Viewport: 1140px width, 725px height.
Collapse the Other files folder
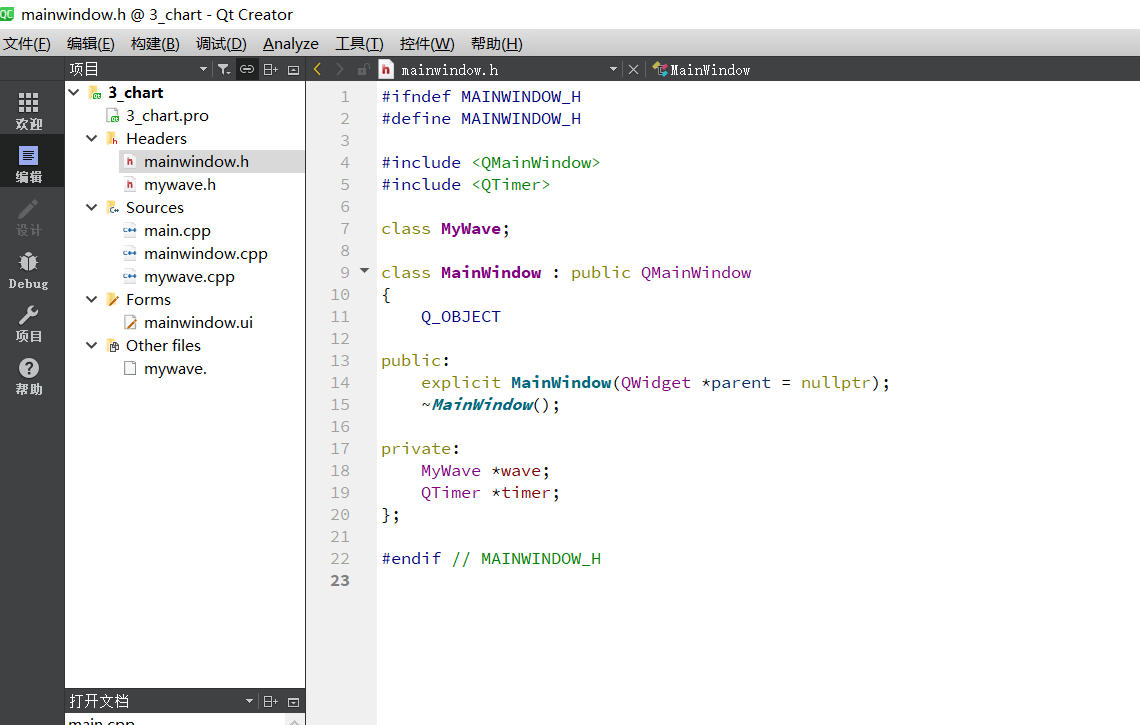tap(92, 345)
